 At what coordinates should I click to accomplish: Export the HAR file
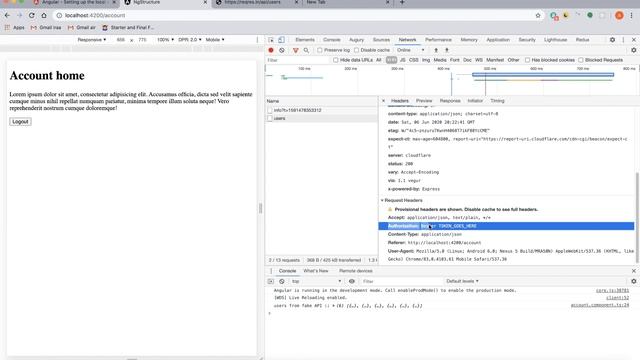(447, 50)
